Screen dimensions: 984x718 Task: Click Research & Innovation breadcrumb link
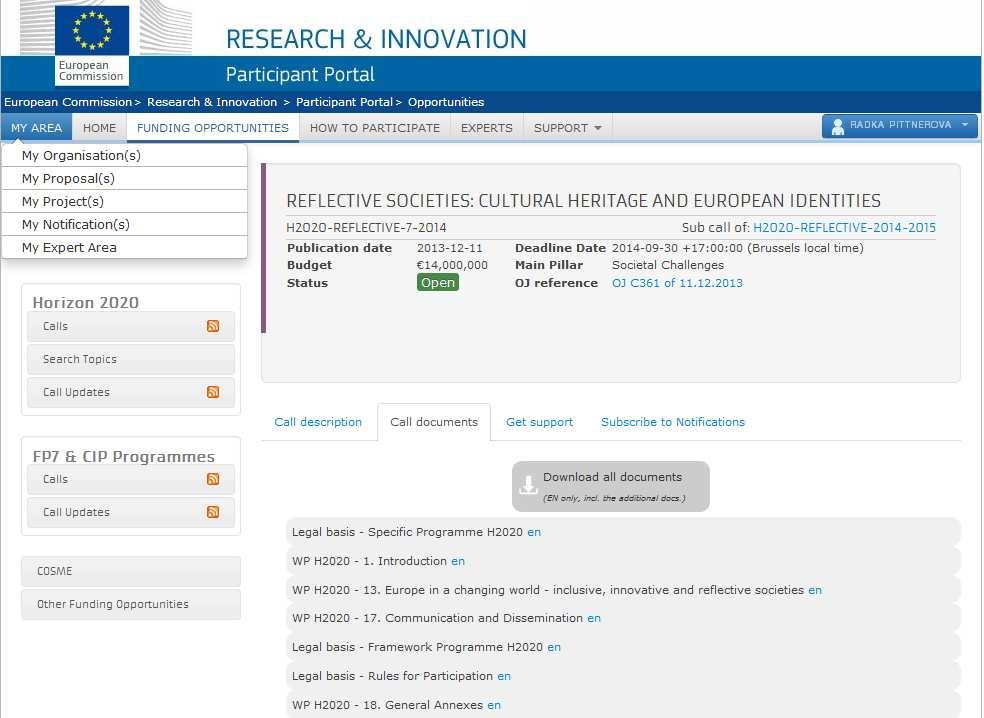[212, 102]
